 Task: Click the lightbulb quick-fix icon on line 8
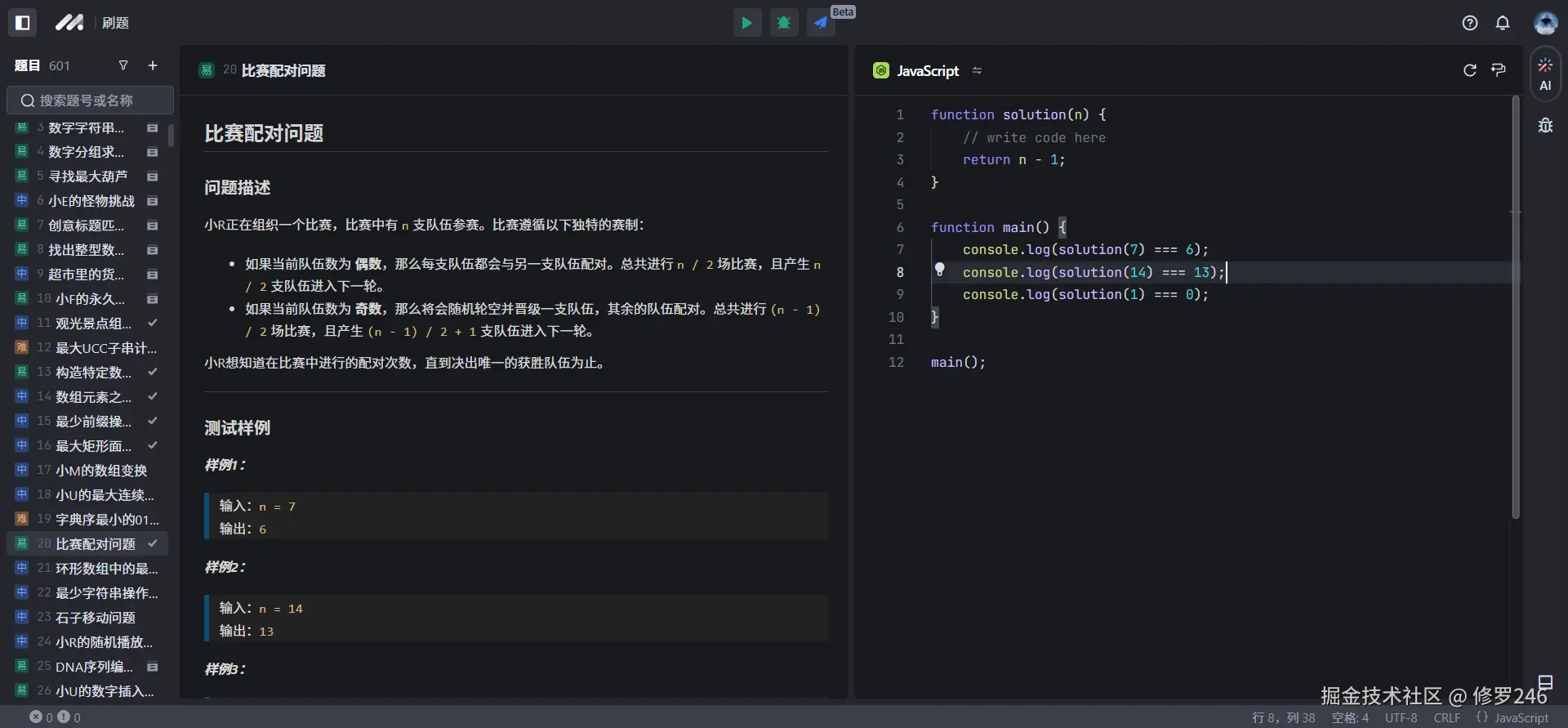[x=940, y=270]
